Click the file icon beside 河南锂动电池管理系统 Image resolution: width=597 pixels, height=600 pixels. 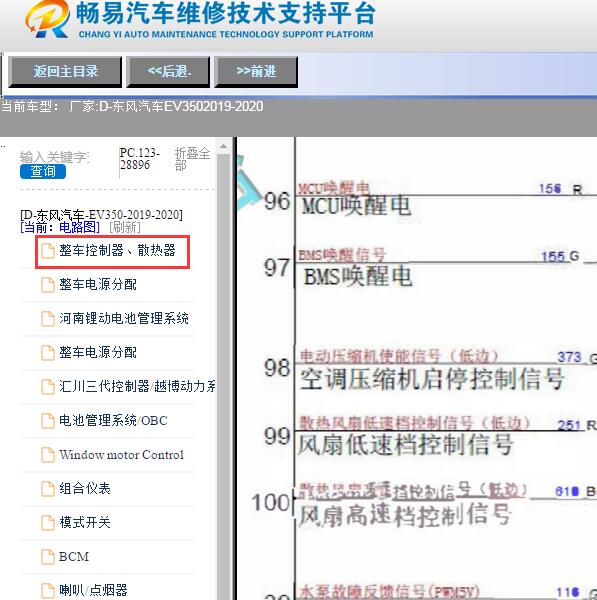[x=48, y=319]
